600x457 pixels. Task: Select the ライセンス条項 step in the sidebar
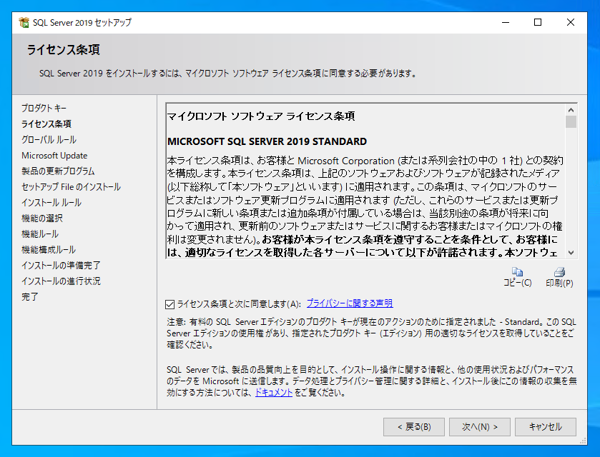pos(46,124)
